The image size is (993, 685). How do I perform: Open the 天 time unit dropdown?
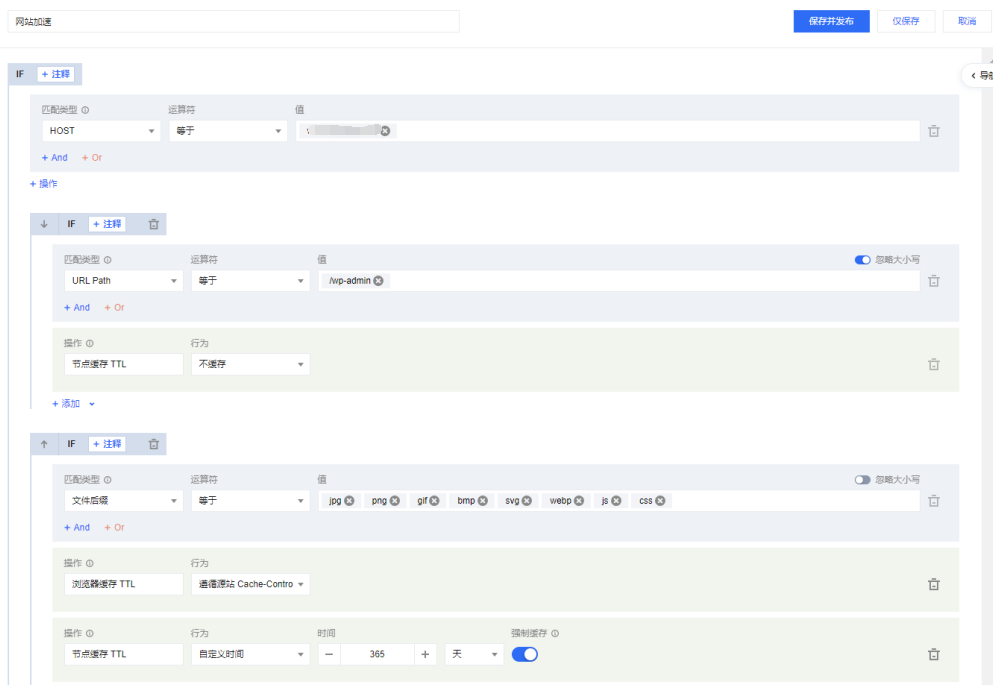473,653
